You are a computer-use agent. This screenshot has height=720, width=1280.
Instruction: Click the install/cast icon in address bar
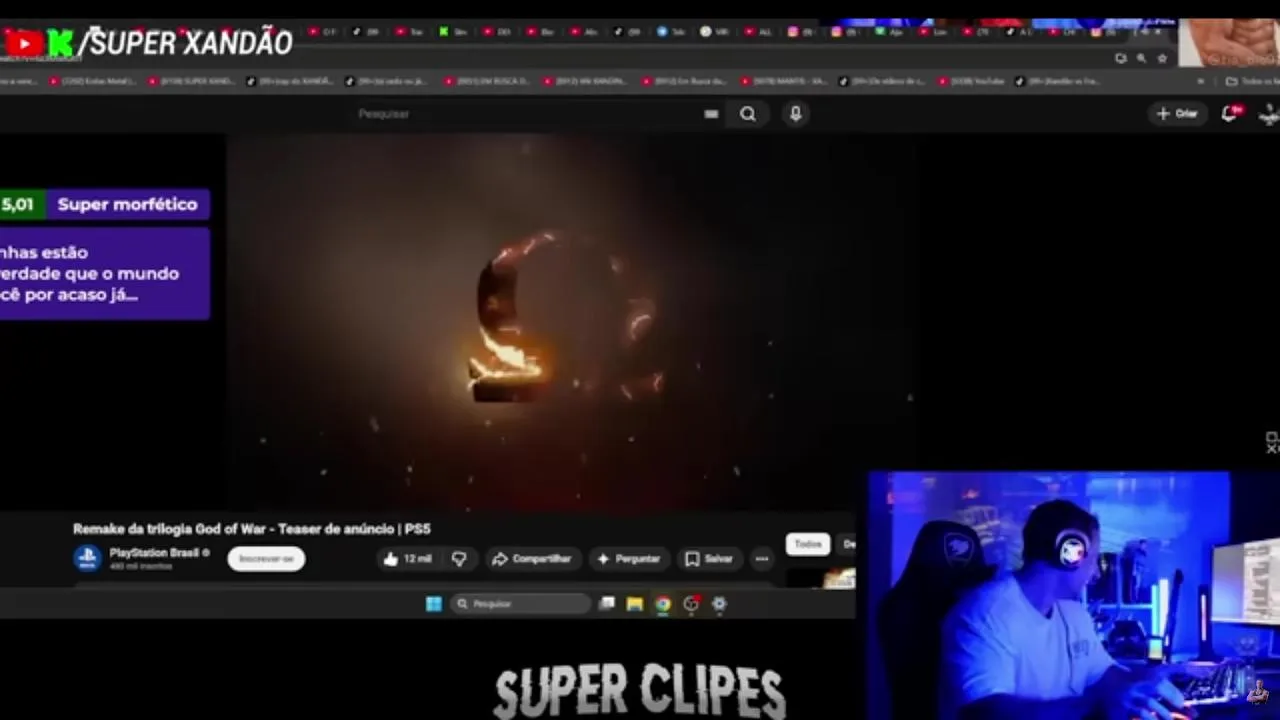[x=1121, y=58]
